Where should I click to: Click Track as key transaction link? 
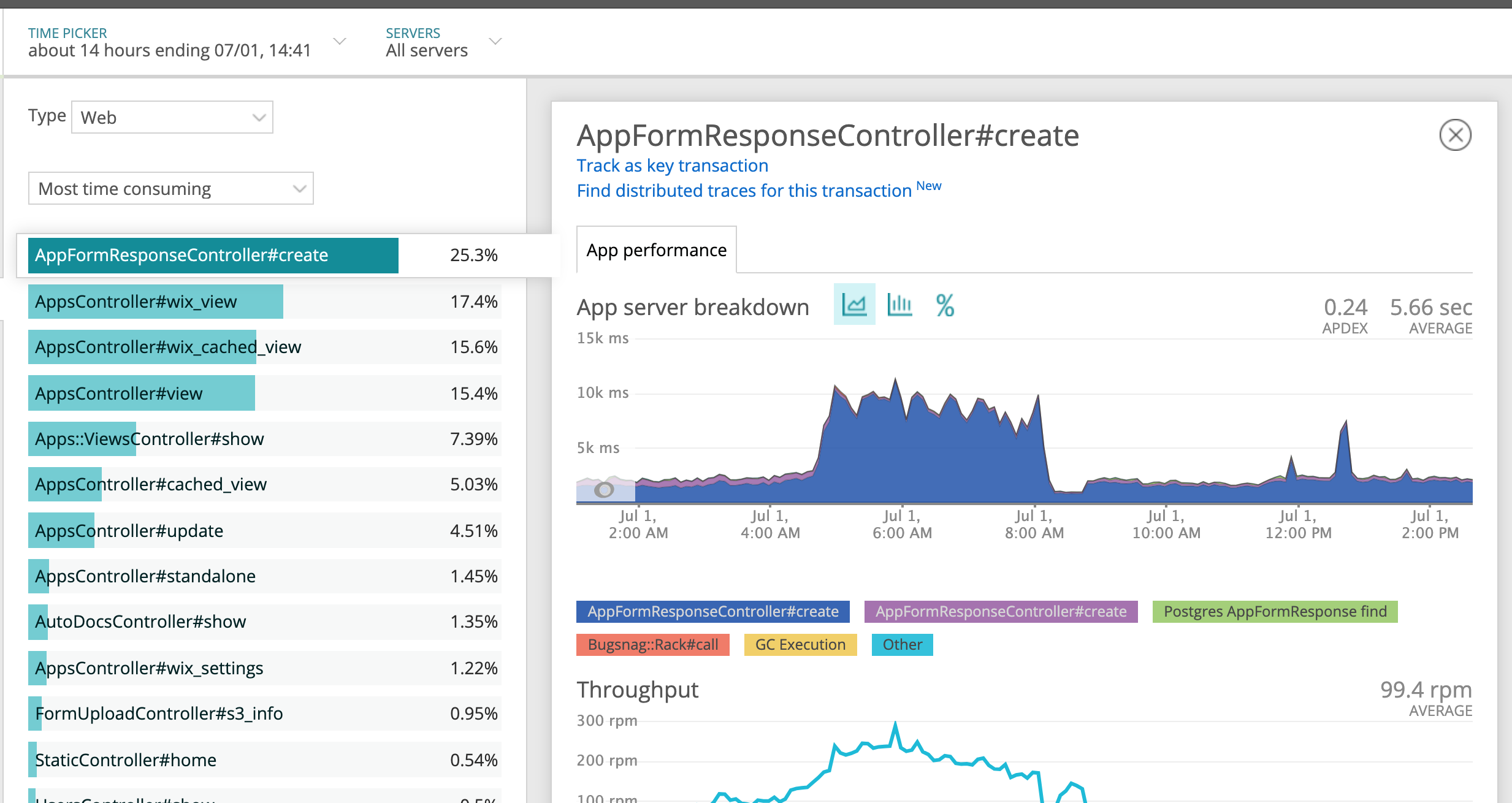(672, 166)
